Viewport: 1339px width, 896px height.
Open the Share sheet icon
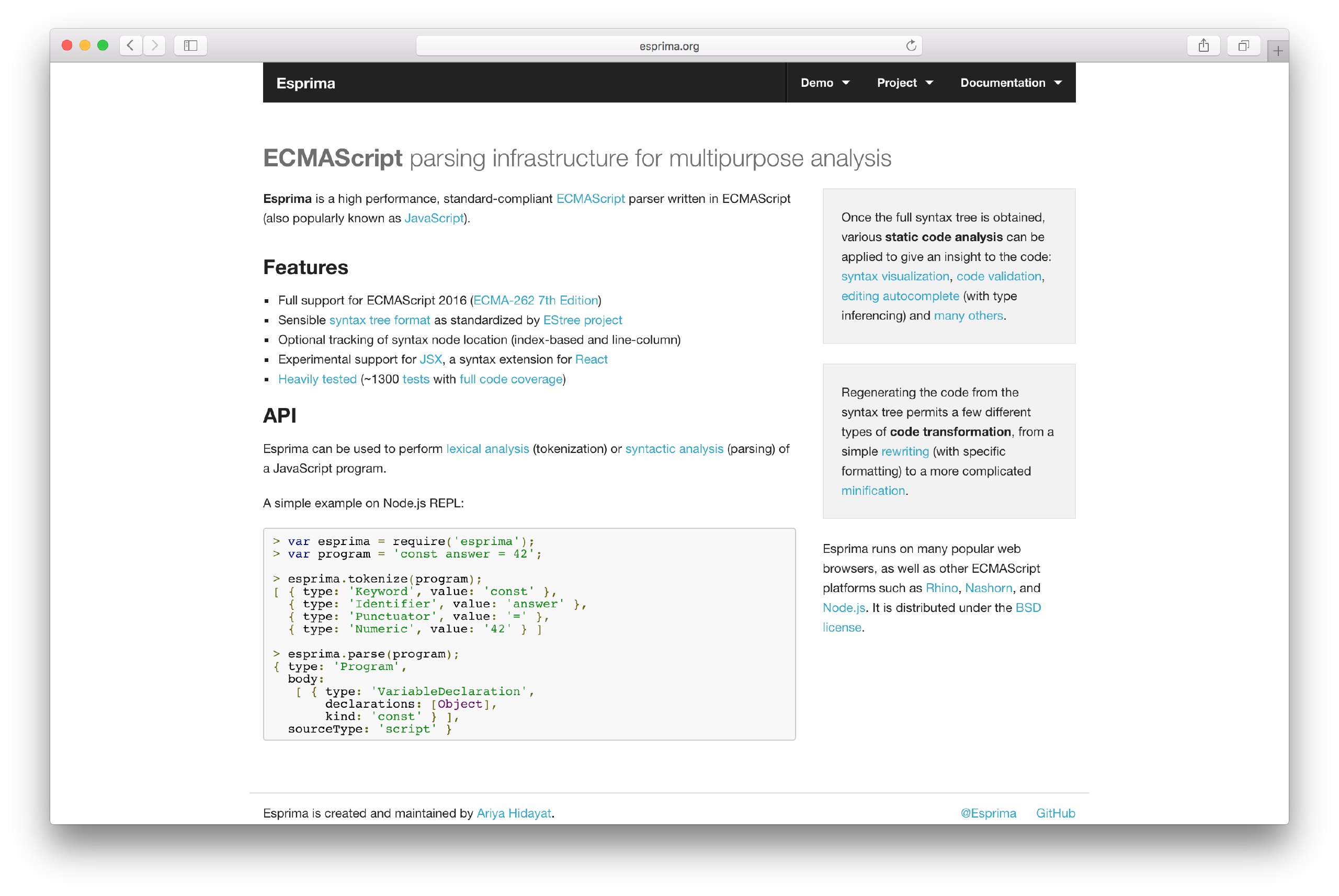tap(1204, 45)
